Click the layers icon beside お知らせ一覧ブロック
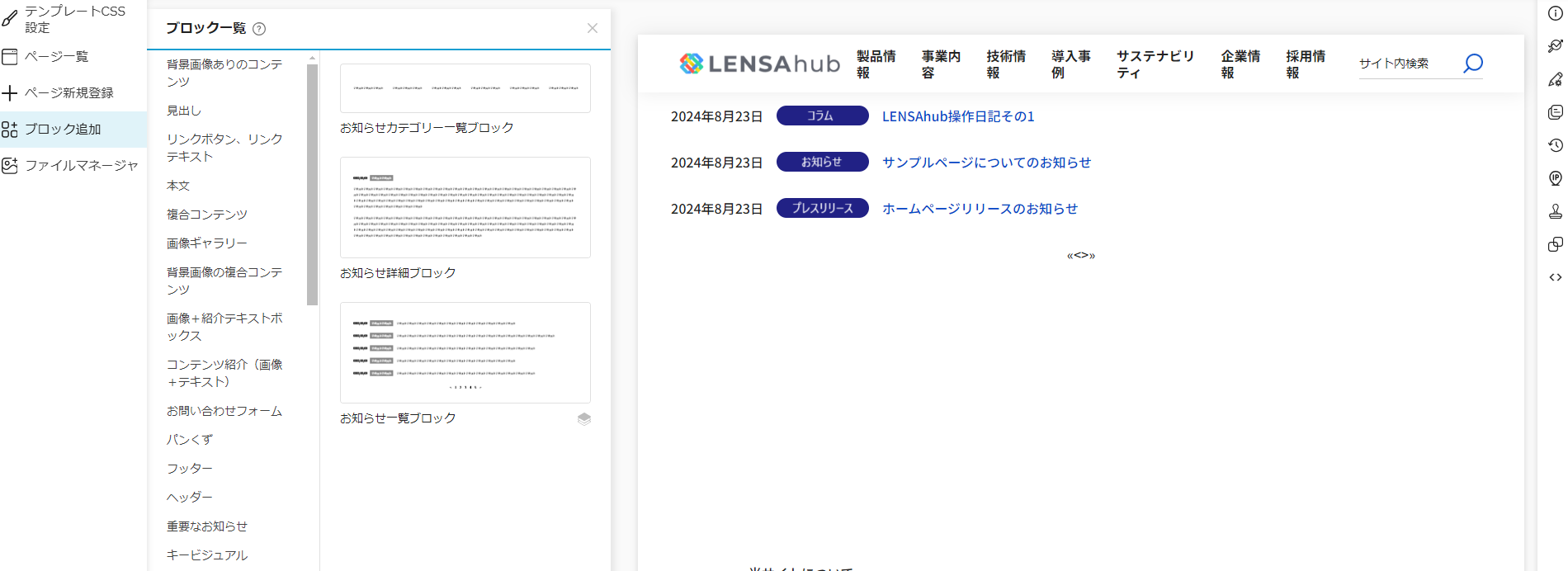 (584, 418)
